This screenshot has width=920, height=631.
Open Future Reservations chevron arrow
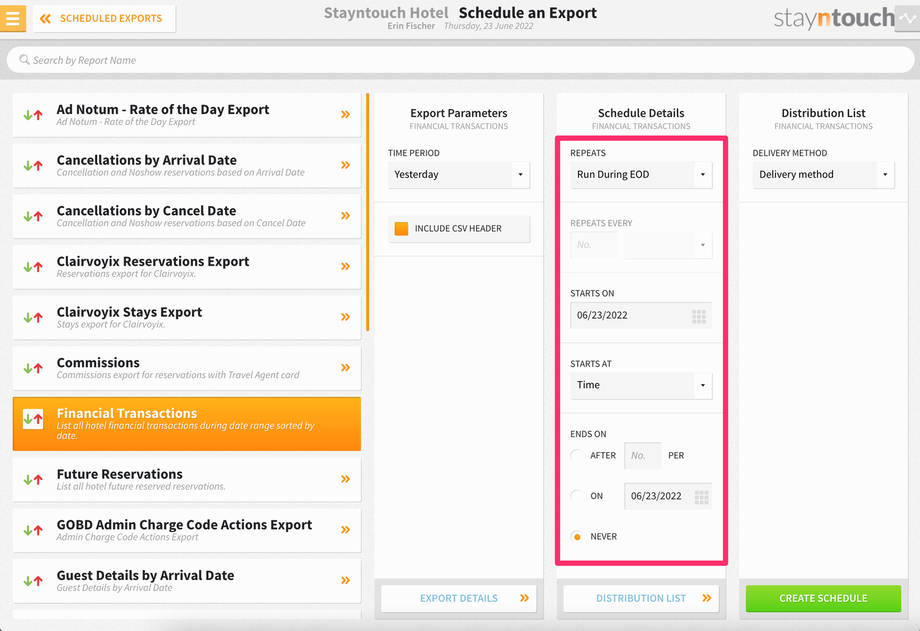coord(346,479)
